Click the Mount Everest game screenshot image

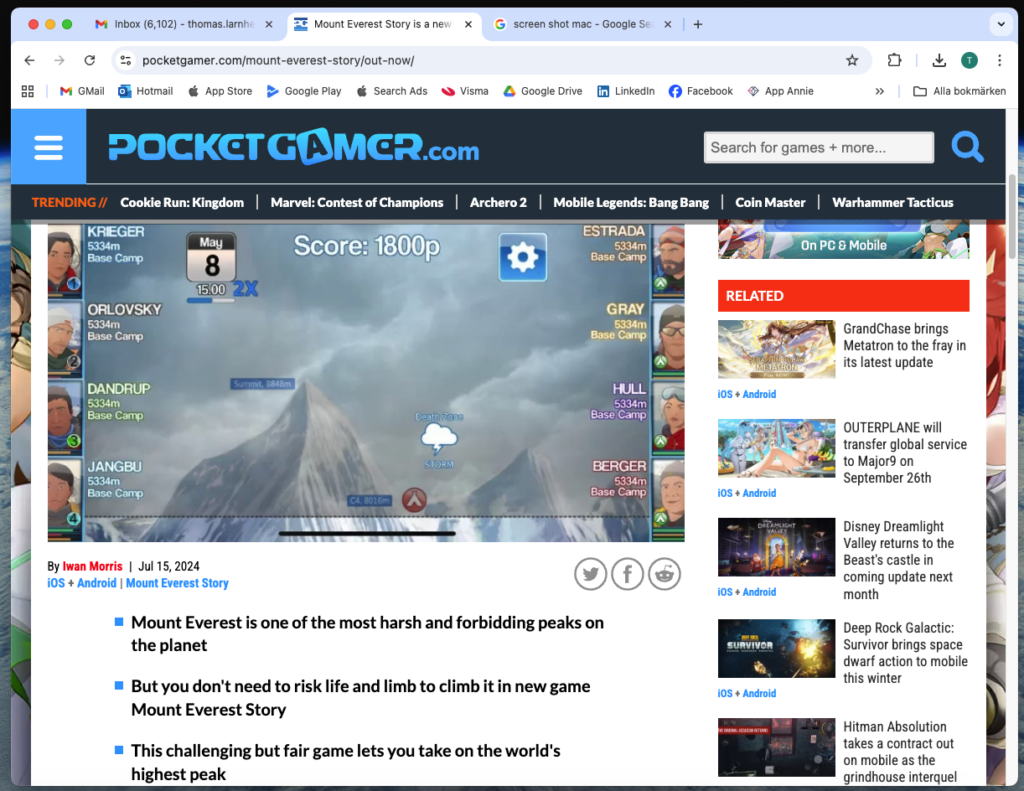coord(366,382)
